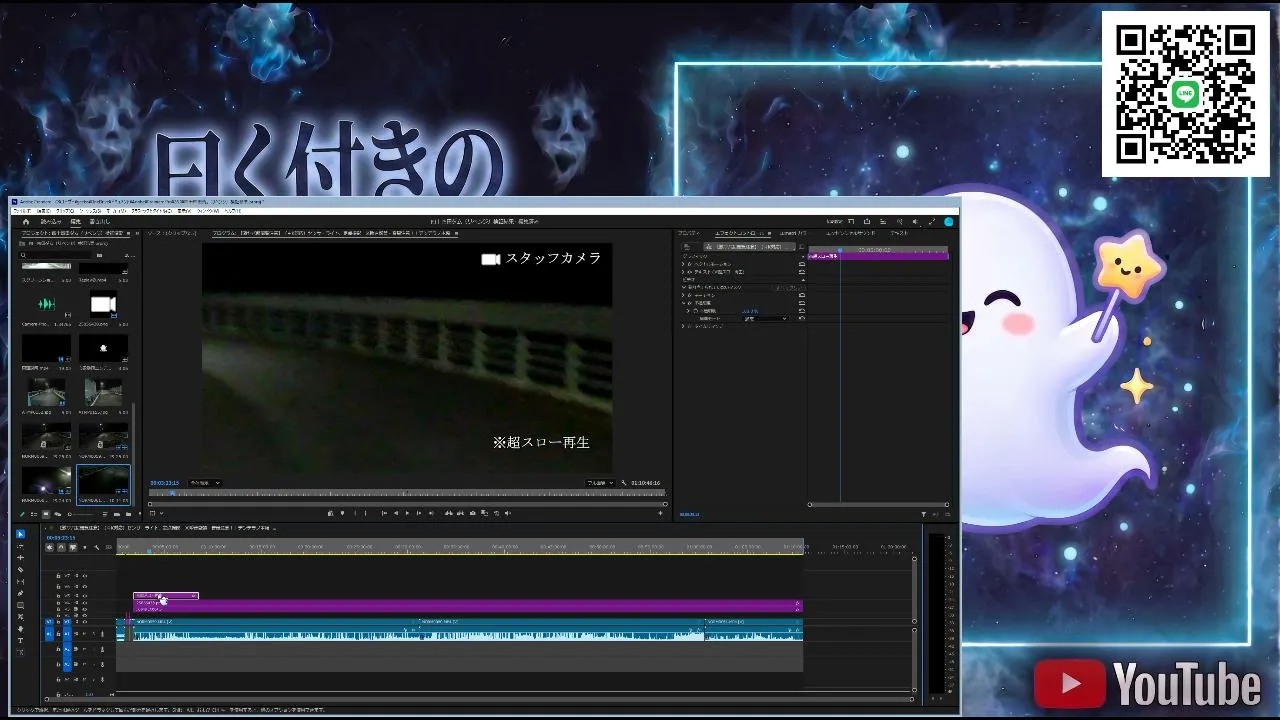Play the sequence in Program monitor
Screen dimensions: 1280x720
click(408, 513)
